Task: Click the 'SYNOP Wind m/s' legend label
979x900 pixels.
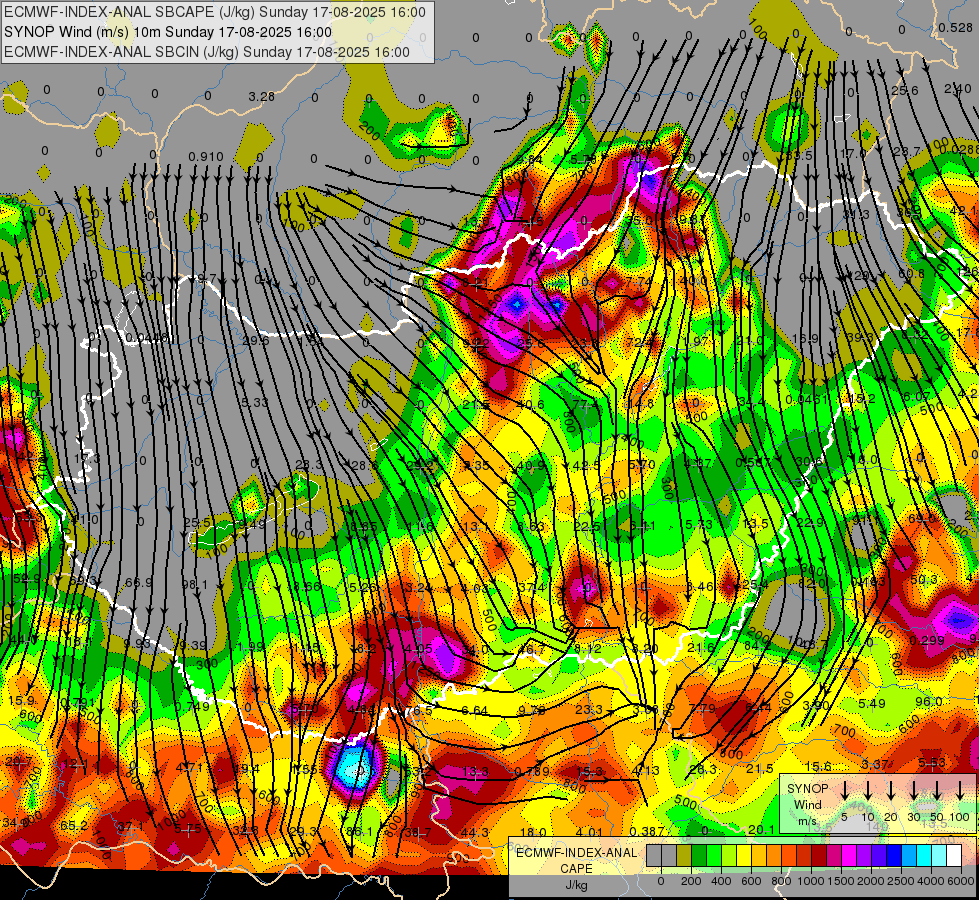Action: [807, 804]
